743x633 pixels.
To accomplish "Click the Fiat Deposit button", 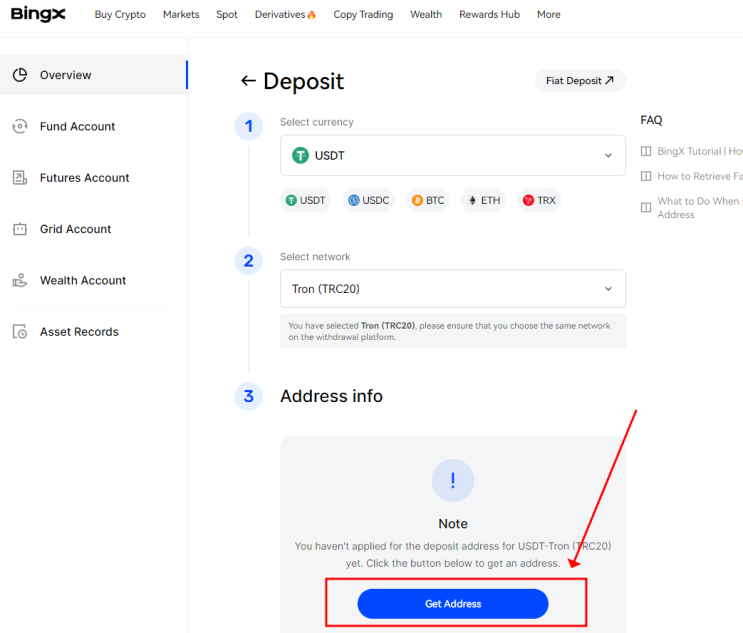I will pos(580,81).
